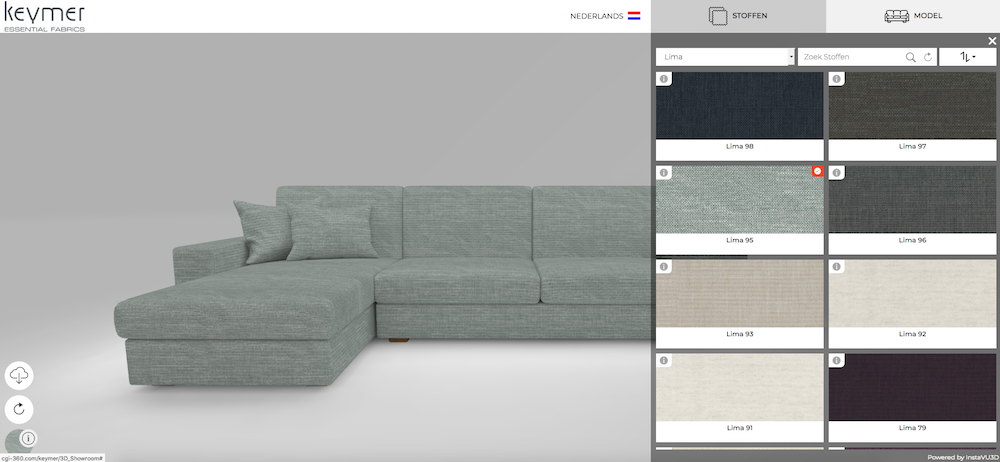Select the Lima 95 mint swatch
This screenshot has height=462, width=1000.
coord(740,199)
